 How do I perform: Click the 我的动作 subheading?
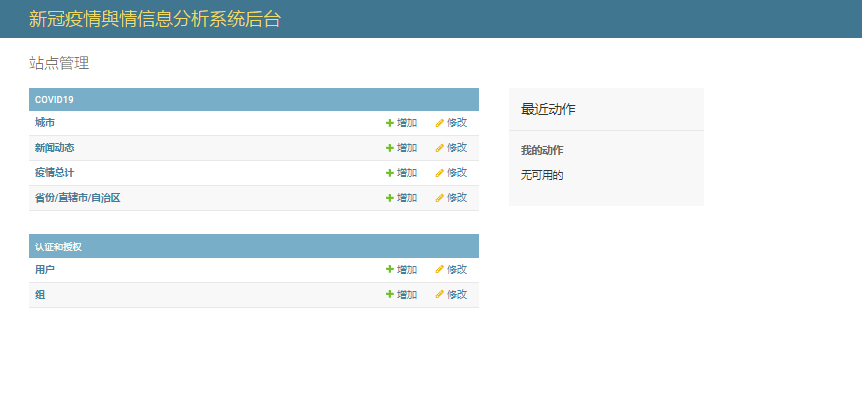(x=541, y=150)
